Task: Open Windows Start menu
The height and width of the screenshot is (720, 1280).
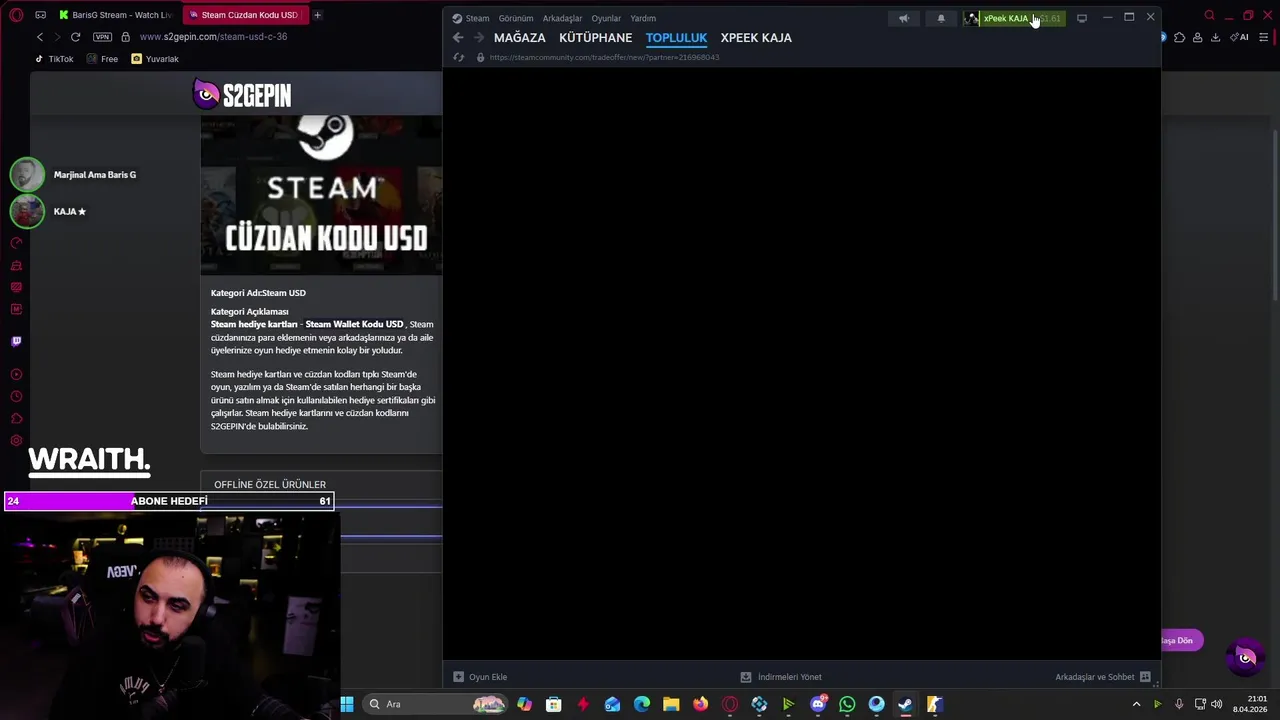Action: tap(346, 704)
